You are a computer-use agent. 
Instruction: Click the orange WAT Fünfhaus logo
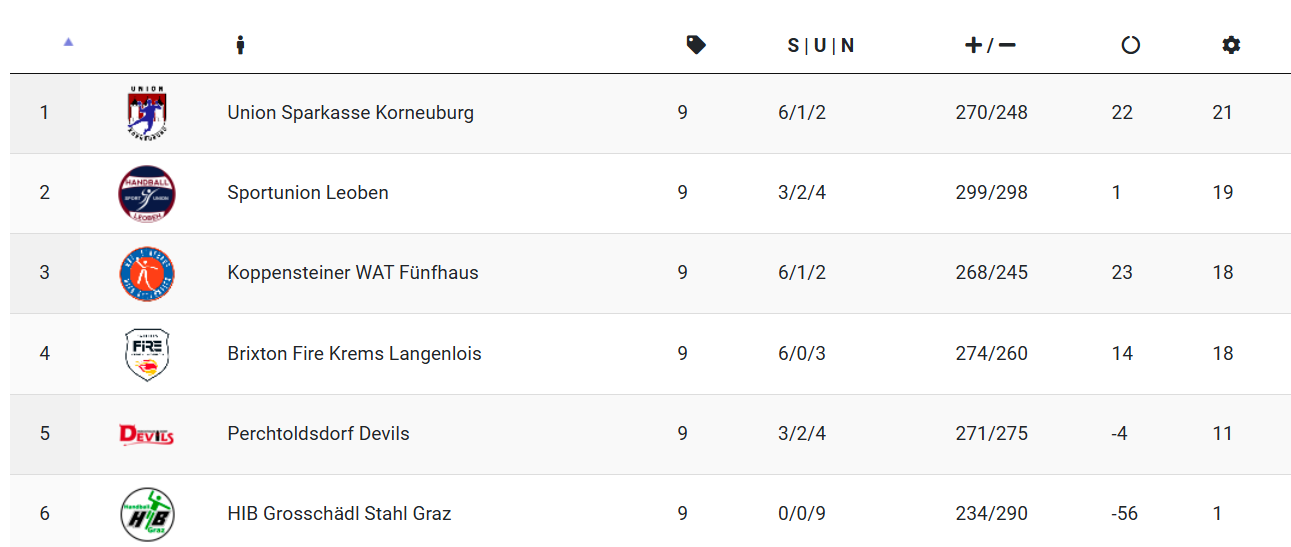pyautogui.click(x=147, y=273)
